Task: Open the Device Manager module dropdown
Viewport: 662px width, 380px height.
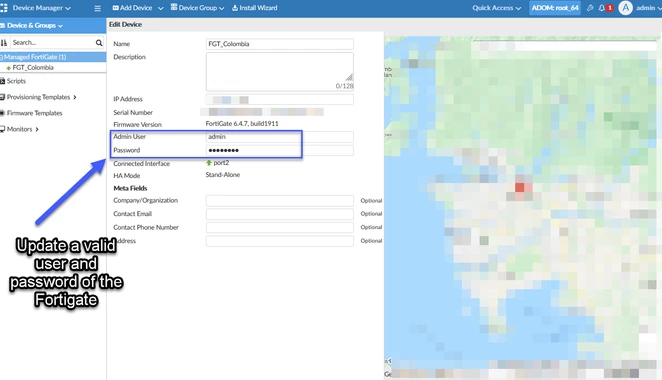Action: [x=41, y=8]
